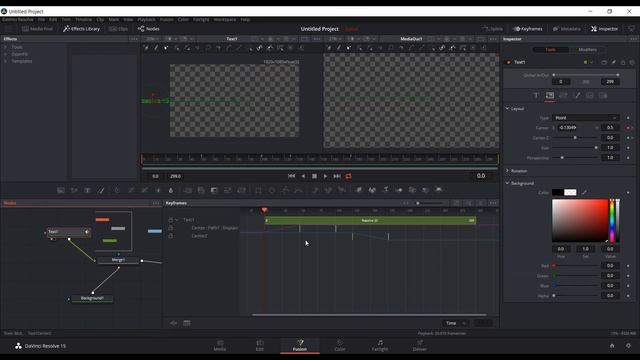640x360 pixels.
Task: Select the Transform tab icon in Inspector
Action: [563, 96]
